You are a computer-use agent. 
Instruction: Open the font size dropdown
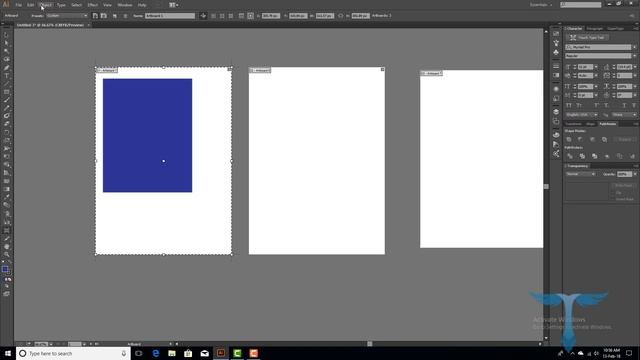pos(596,67)
